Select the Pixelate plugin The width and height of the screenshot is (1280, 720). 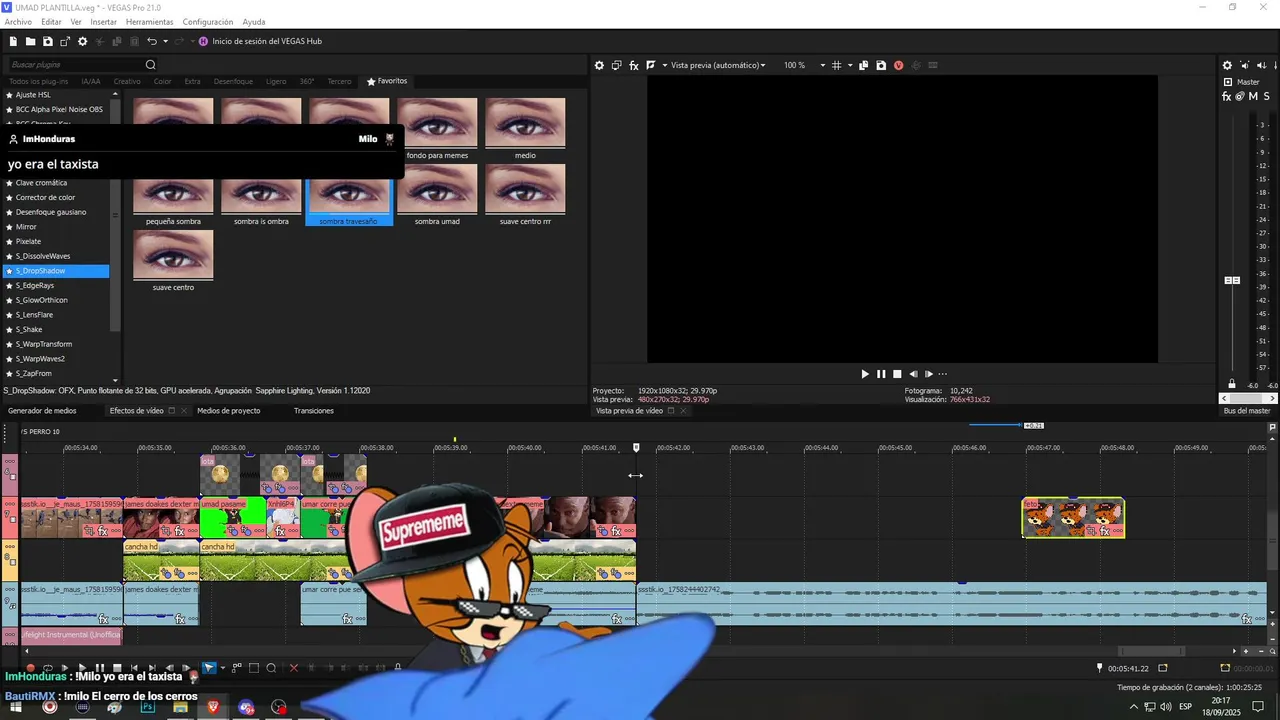coord(56,241)
